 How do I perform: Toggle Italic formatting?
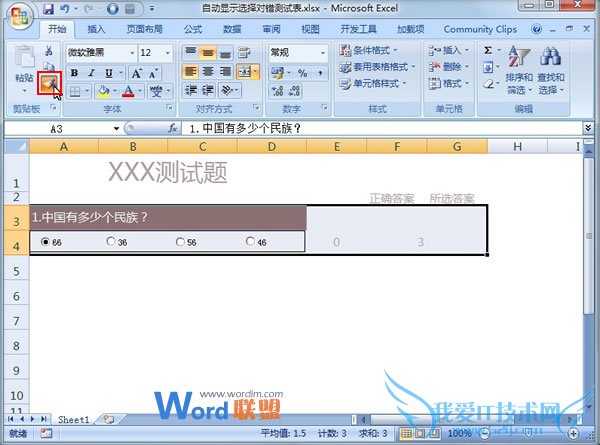(91, 73)
